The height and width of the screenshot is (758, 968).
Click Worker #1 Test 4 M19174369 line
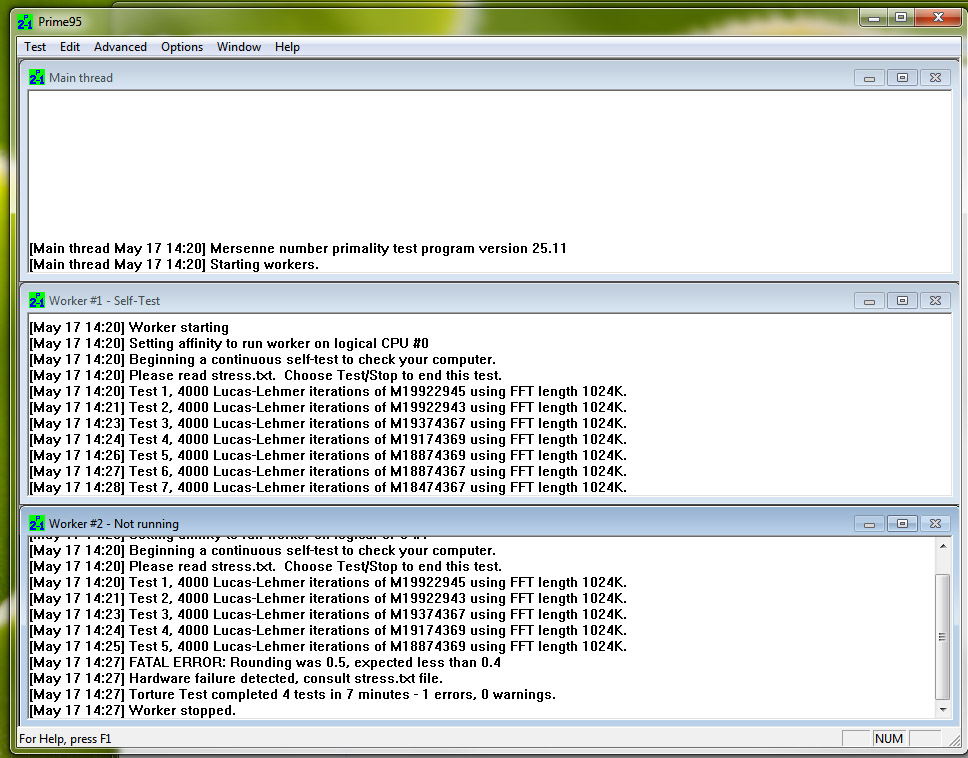(328, 439)
